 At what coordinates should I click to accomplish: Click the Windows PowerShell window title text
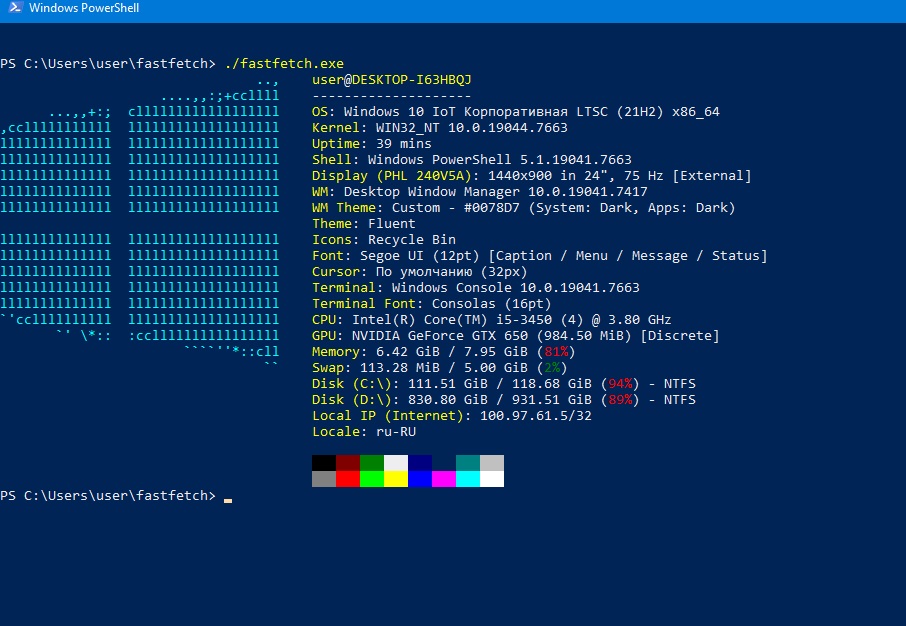pyautogui.click(x=84, y=8)
